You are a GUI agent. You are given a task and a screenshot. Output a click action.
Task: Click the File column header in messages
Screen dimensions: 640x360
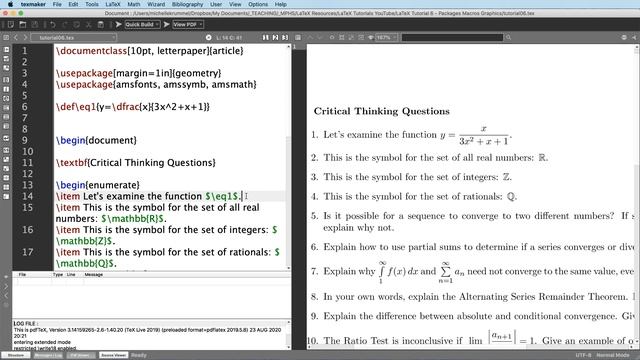click(x=22, y=275)
